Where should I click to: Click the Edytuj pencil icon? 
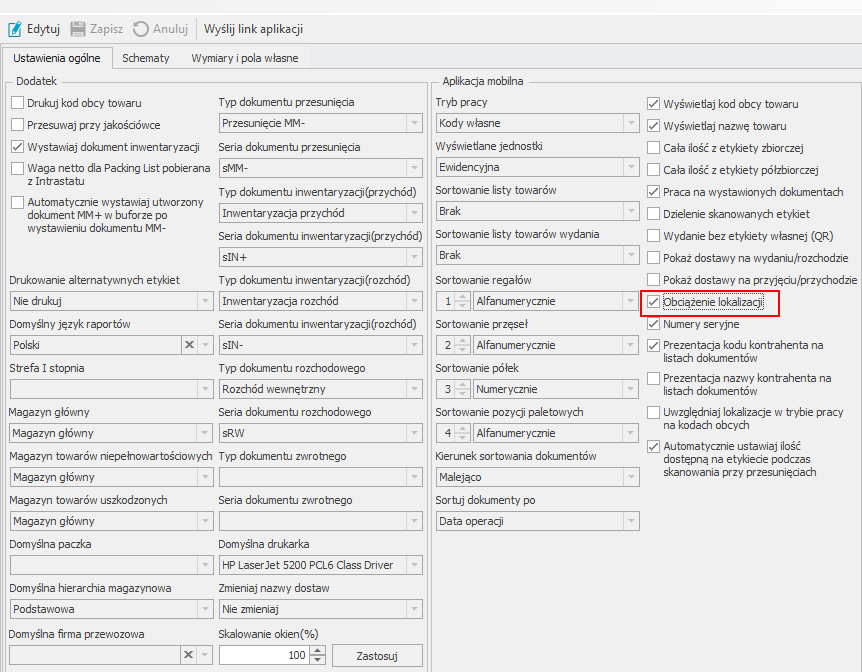pyautogui.click(x=14, y=29)
